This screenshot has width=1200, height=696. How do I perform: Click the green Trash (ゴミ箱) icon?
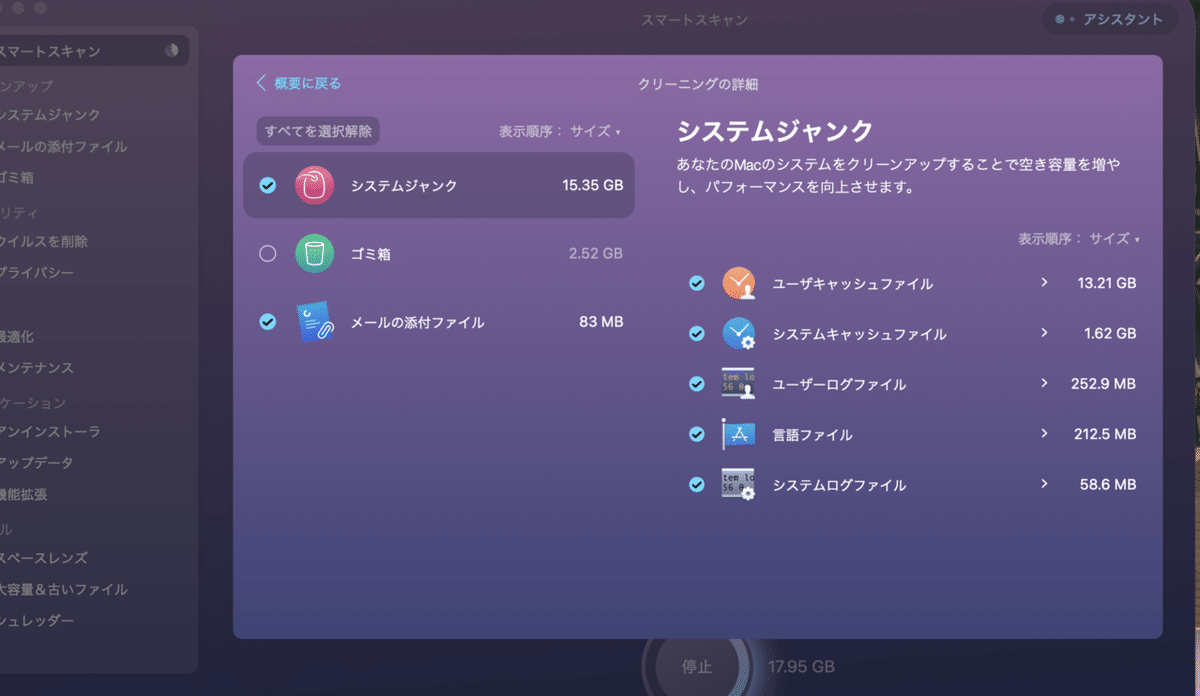pyautogui.click(x=315, y=254)
